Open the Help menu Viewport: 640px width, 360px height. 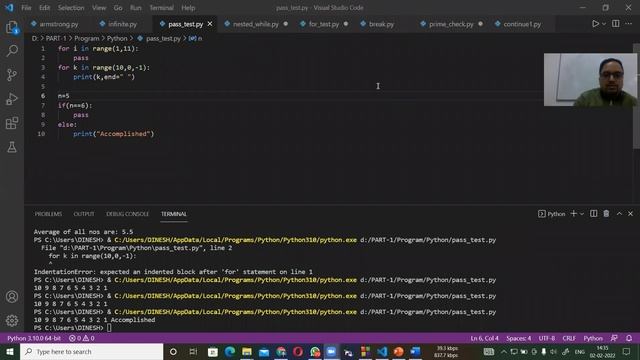pyautogui.click(x=188, y=8)
